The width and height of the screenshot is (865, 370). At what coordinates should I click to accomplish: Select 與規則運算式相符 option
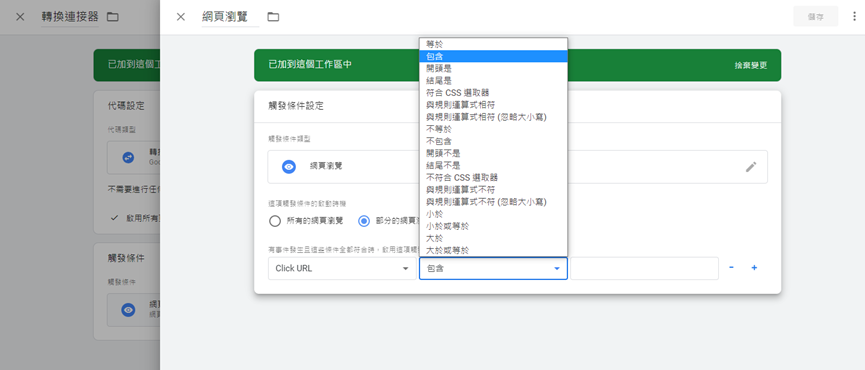coord(493,105)
